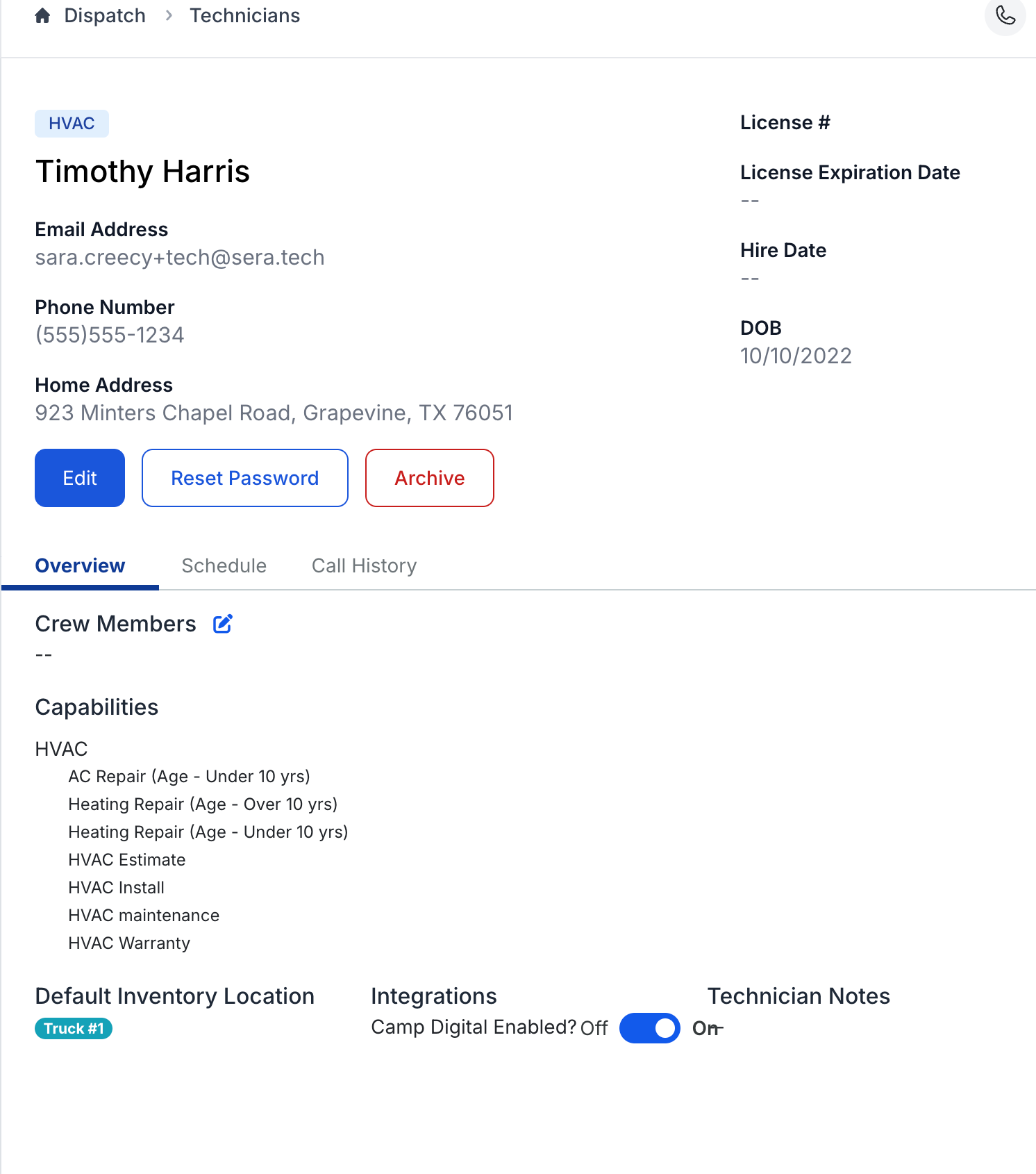Toggle Camp Digital Enabled switch

(x=649, y=1028)
